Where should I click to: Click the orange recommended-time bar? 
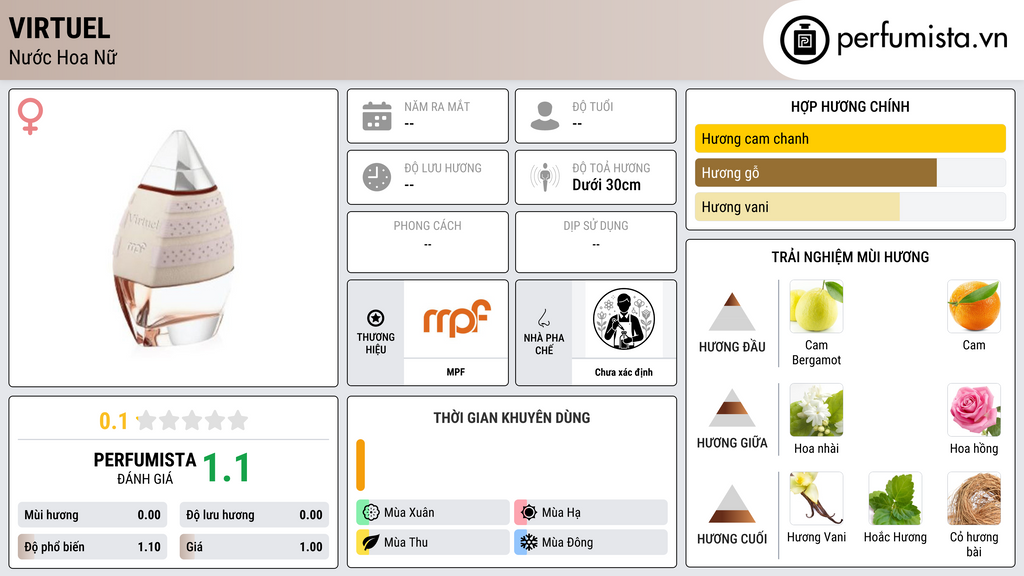pyautogui.click(x=360, y=465)
